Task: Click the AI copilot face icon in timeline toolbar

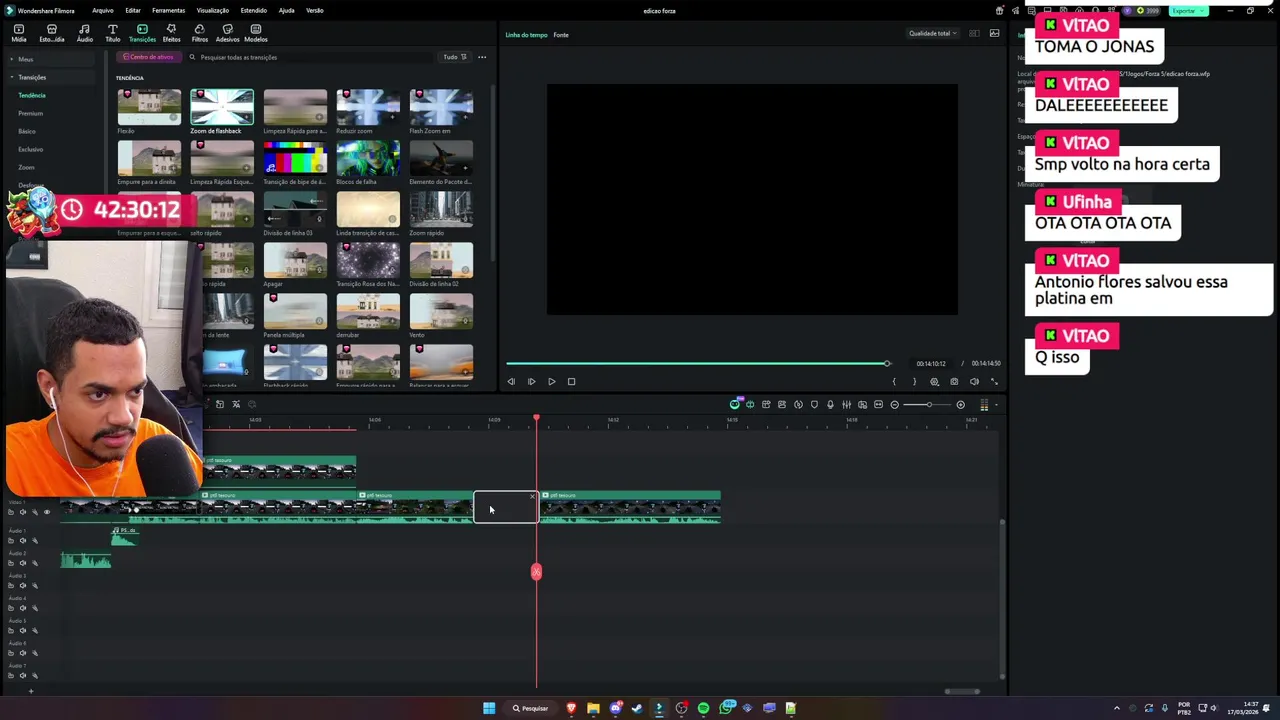Action: [734, 404]
